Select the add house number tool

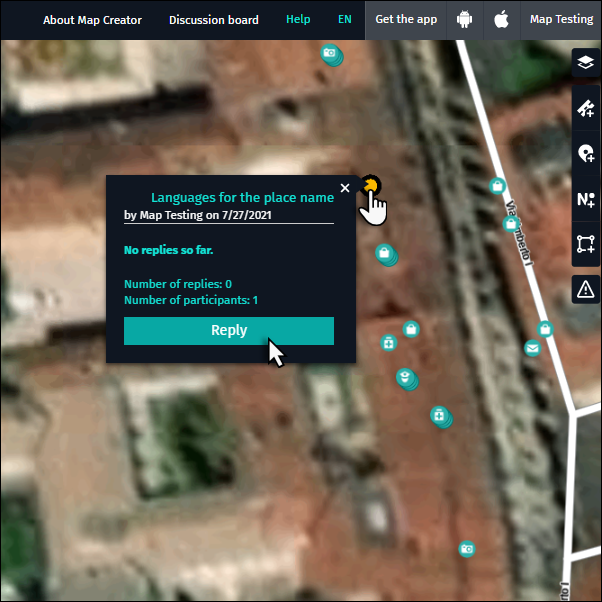(585, 199)
